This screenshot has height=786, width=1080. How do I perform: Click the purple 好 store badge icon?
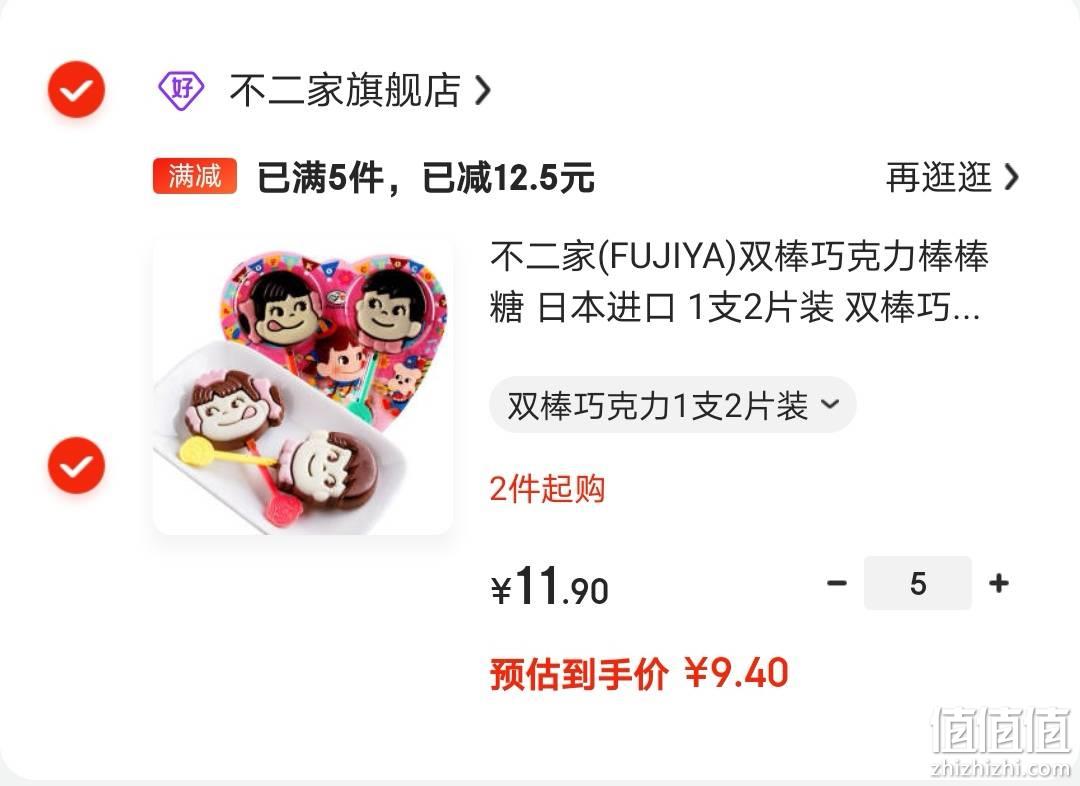pyautogui.click(x=181, y=90)
